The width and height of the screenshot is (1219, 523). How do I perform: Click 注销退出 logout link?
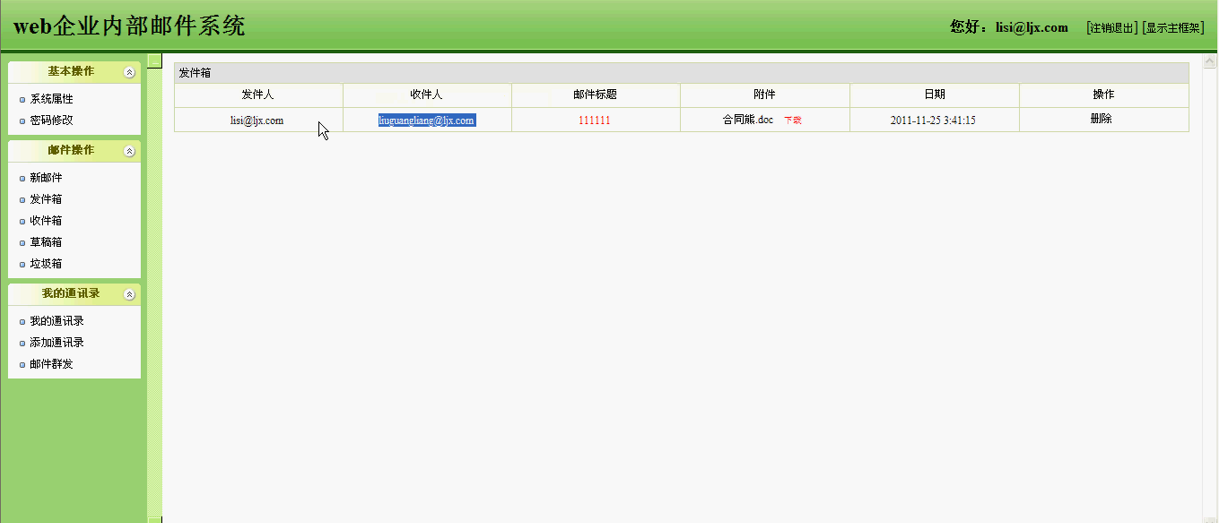[x=1112, y=28]
